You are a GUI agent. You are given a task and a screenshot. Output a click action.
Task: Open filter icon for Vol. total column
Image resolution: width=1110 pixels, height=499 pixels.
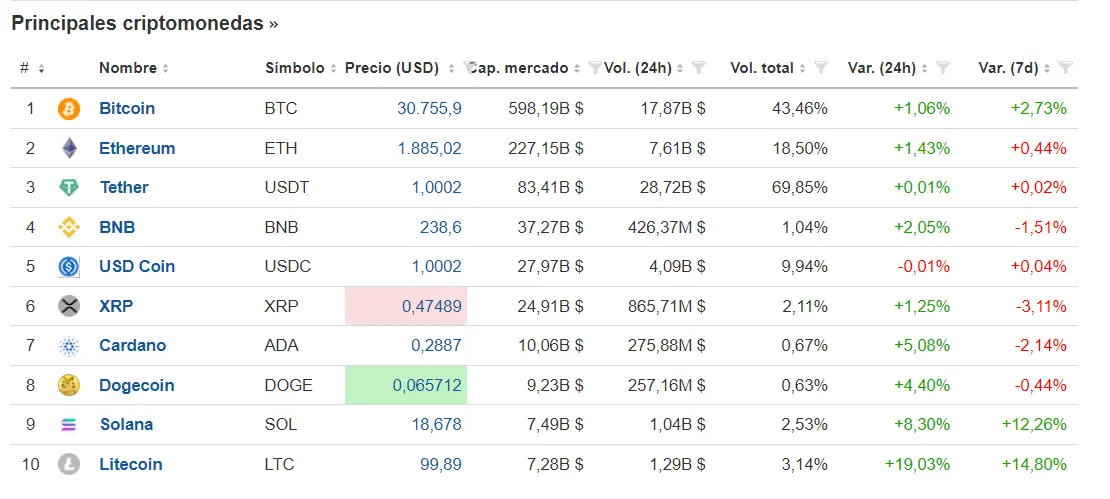pyautogui.click(x=820, y=68)
